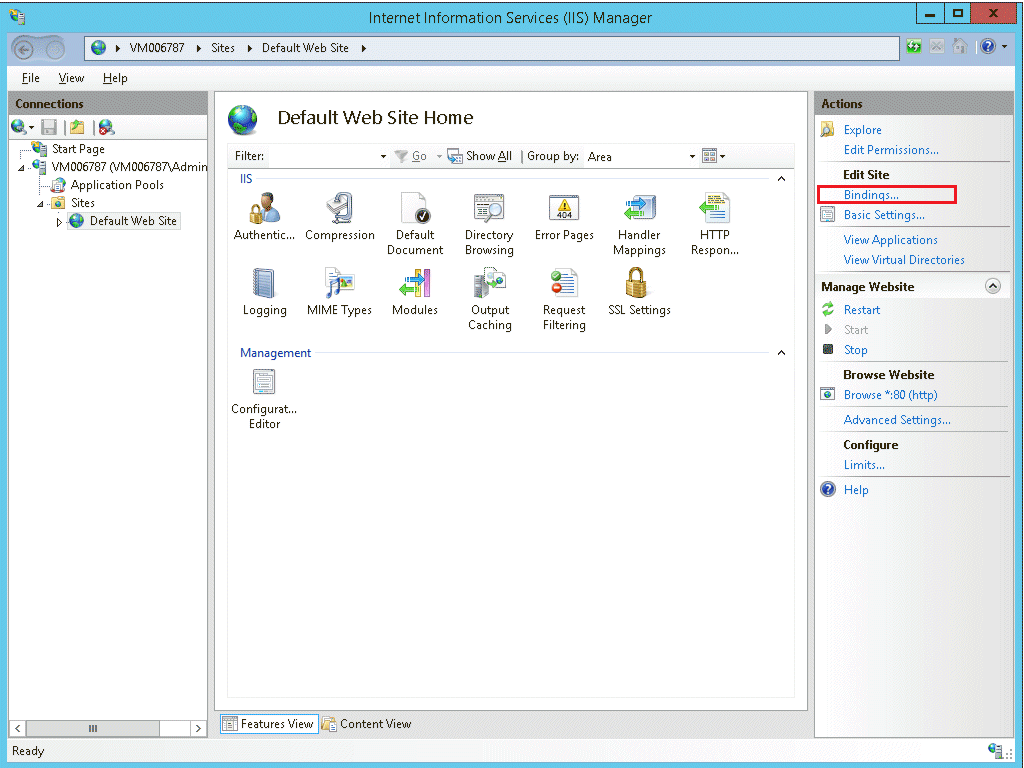The width and height of the screenshot is (1024, 768).
Task: Collapse the VM006787 server node
Action: pos(22,168)
